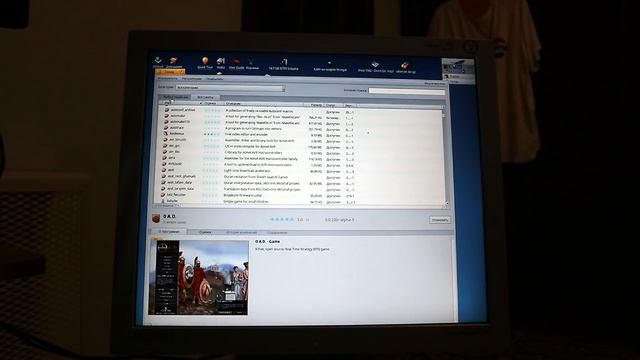The image size is (640, 360).
Task: Click the package icon of the axel row
Action: point(164,170)
